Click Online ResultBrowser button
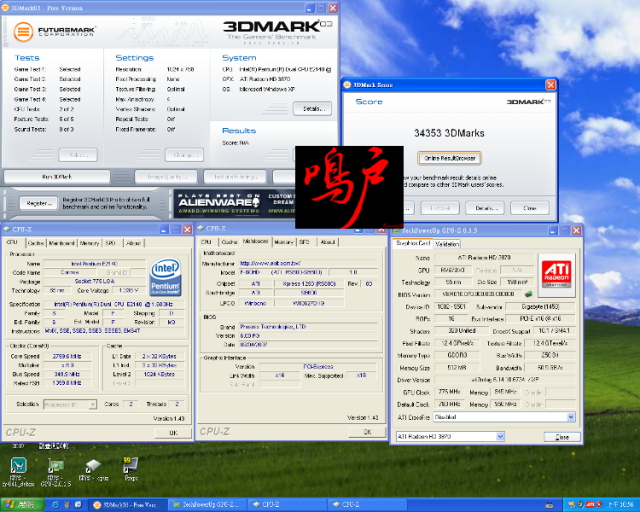 [449, 158]
